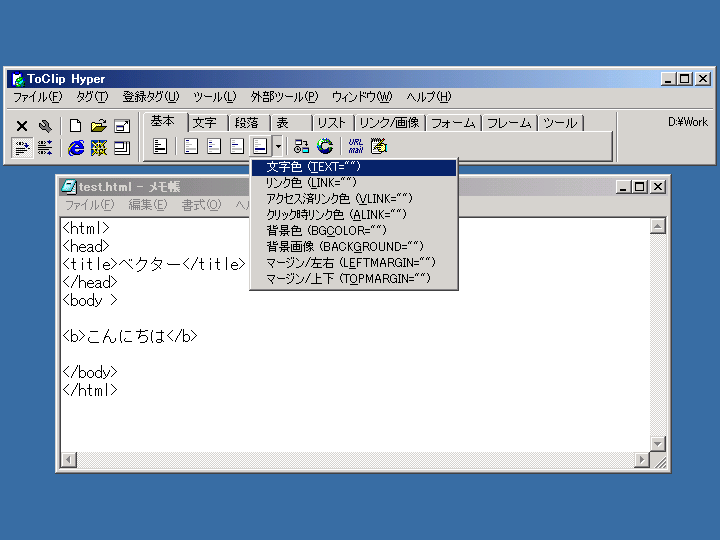Maximize the Notepad window

(x=640, y=187)
